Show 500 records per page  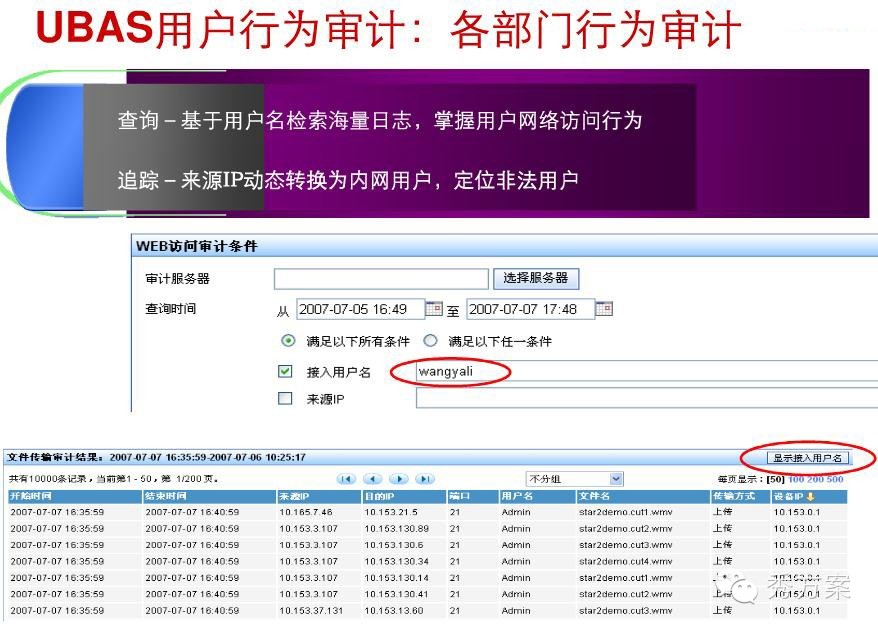(x=835, y=479)
